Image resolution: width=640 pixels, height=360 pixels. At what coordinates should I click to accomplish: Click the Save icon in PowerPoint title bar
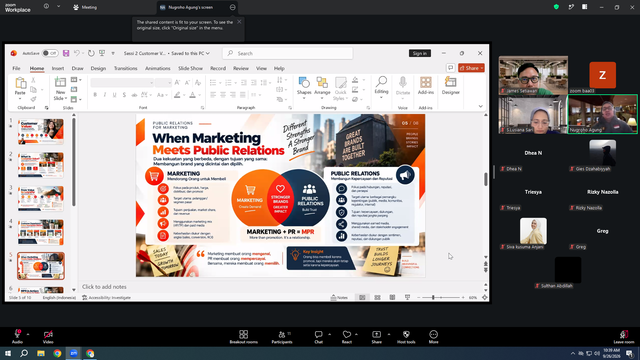(x=66, y=53)
